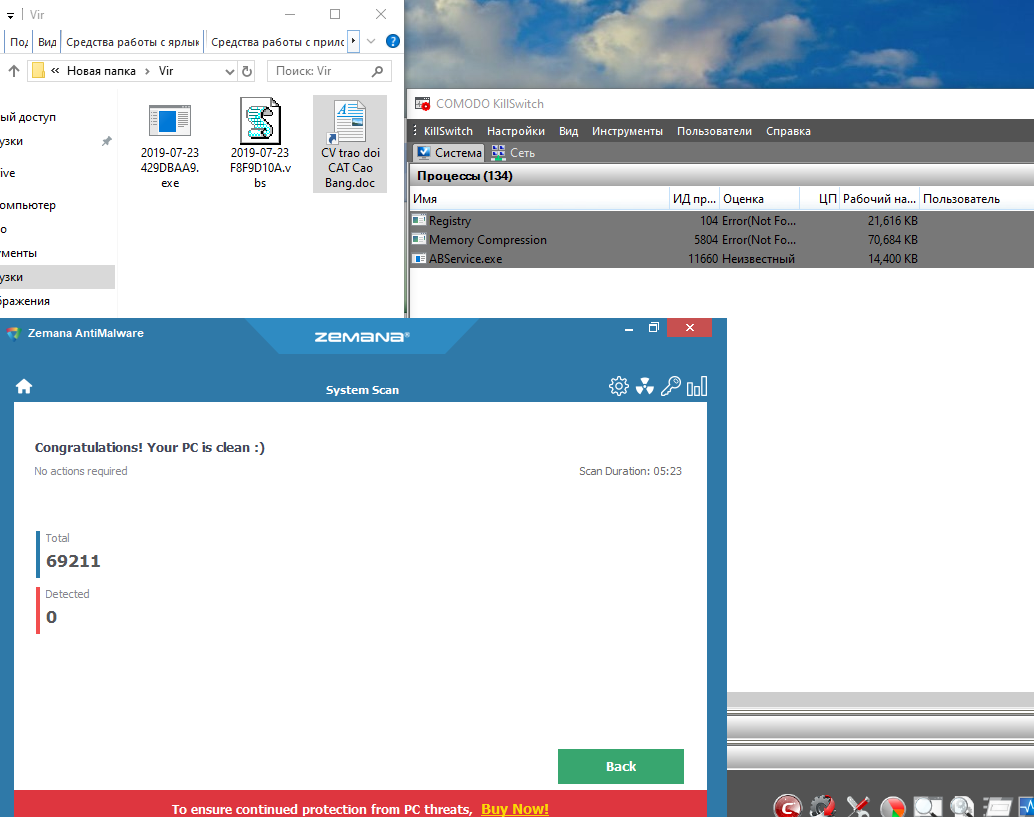Open Zemana reports bar-chart icon

point(696,386)
